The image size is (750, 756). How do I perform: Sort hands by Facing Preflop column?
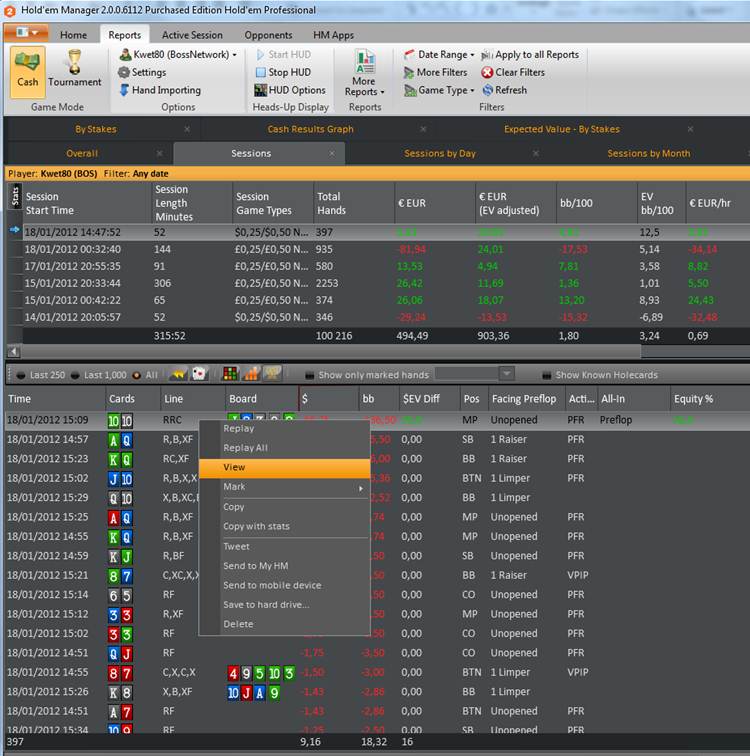tap(526, 399)
